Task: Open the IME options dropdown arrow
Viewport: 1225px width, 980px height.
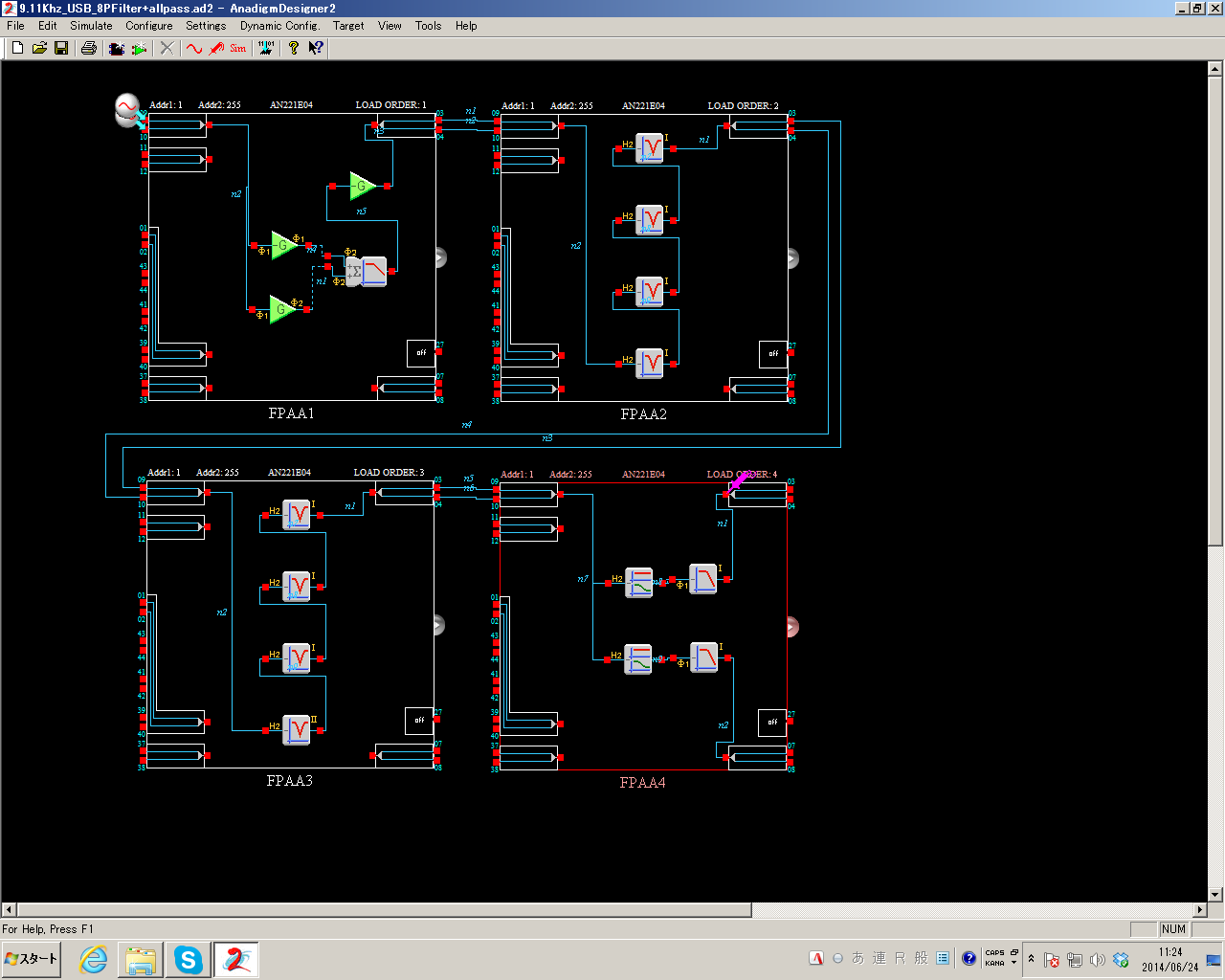Action: 1013,963
